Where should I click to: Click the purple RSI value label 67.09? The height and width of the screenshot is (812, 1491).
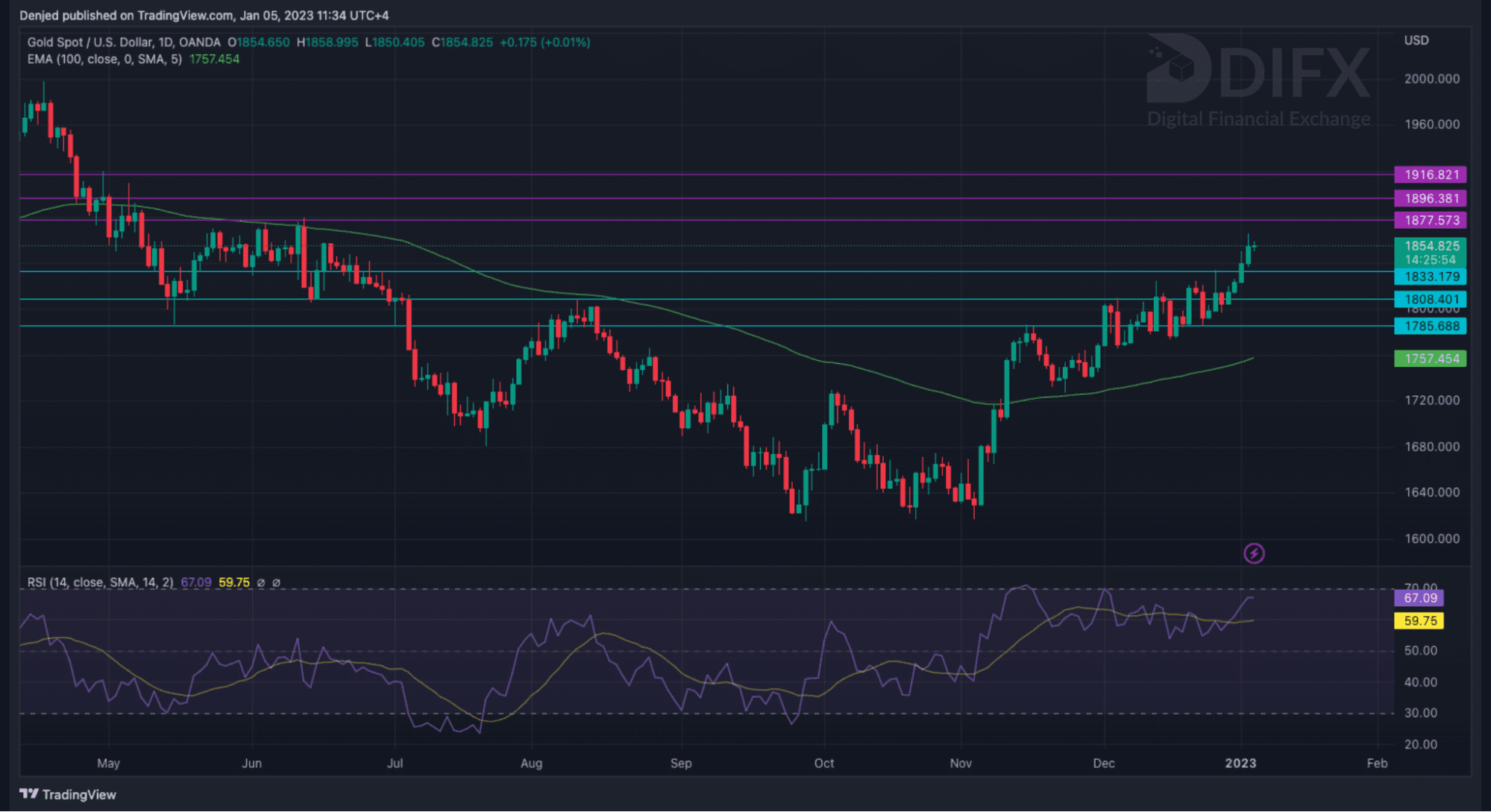[x=1419, y=598]
